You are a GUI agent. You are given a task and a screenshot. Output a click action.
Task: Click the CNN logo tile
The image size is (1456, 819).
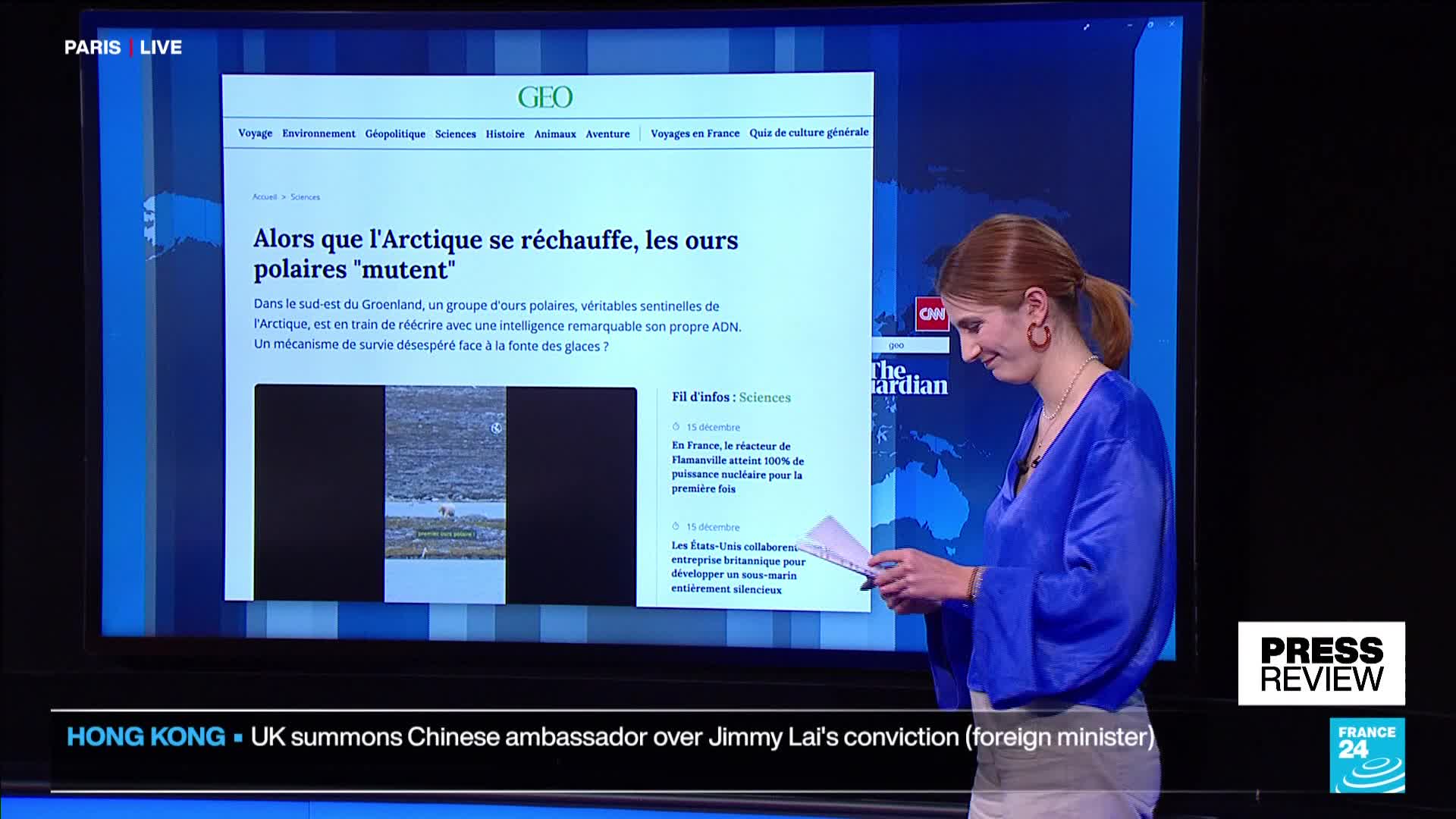click(x=932, y=313)
